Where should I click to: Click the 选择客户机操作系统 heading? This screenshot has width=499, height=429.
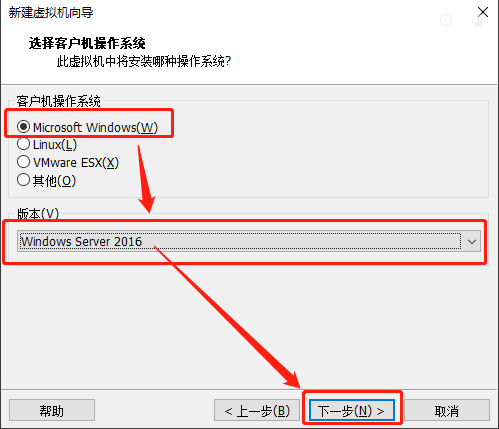(87, 43)
